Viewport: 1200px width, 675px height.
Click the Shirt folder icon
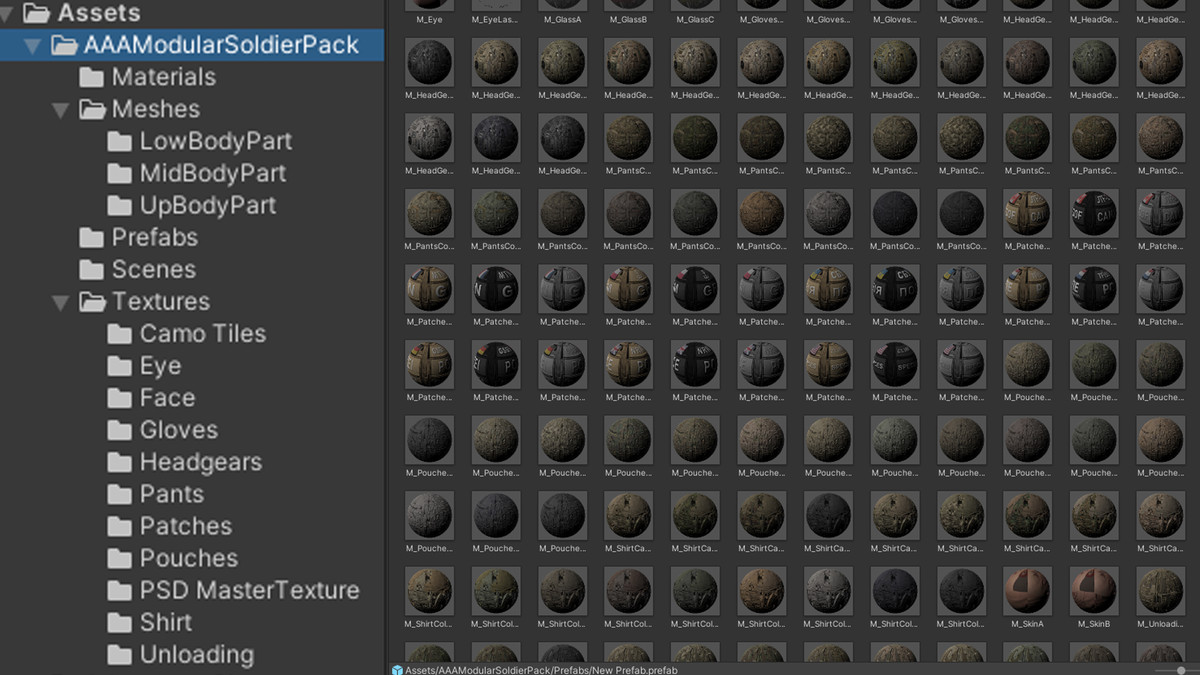click(x=120, y=622)
